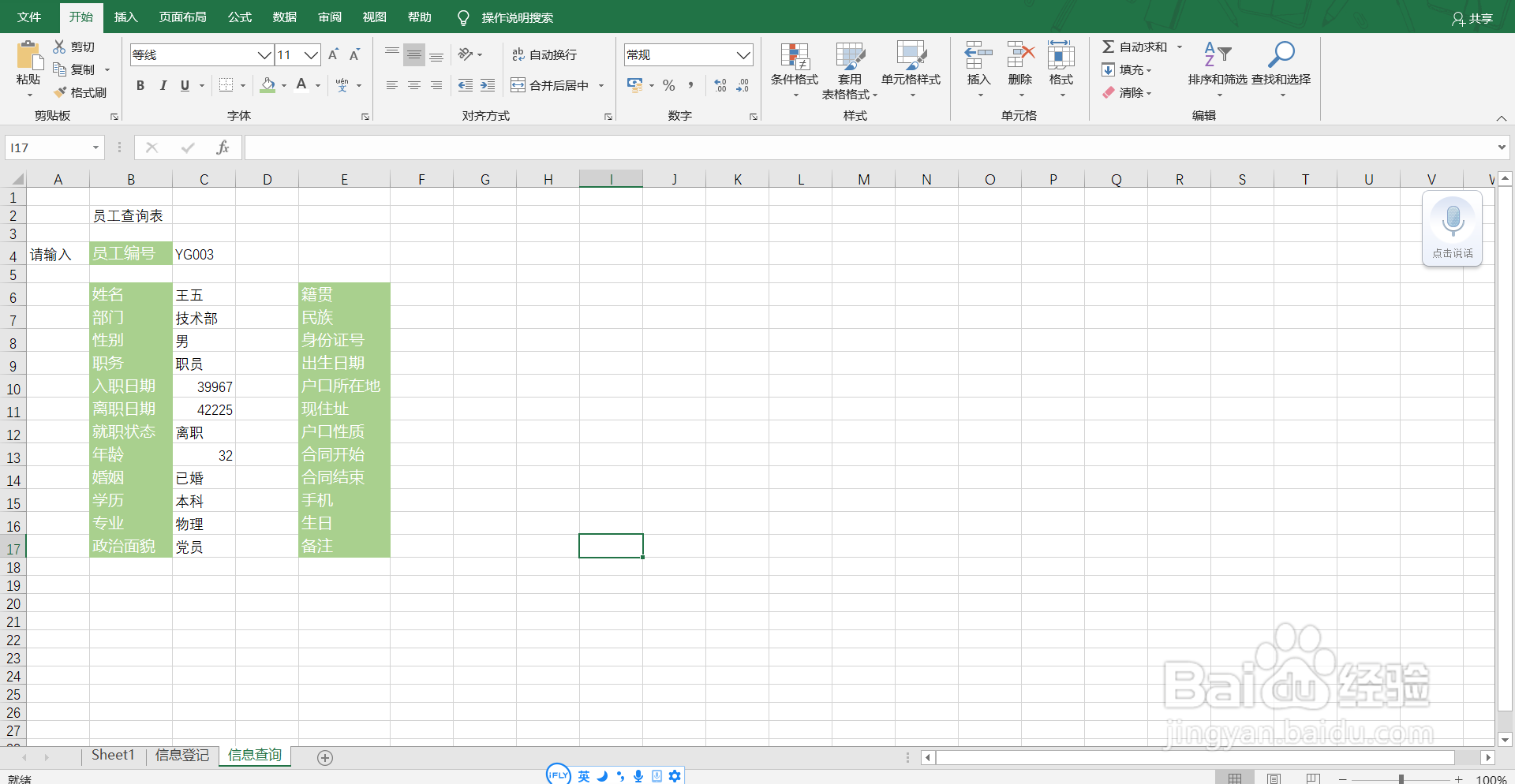Click the Share (共享) button
Viewport: 1515px width, 784px height.
tap(1472, 18)
